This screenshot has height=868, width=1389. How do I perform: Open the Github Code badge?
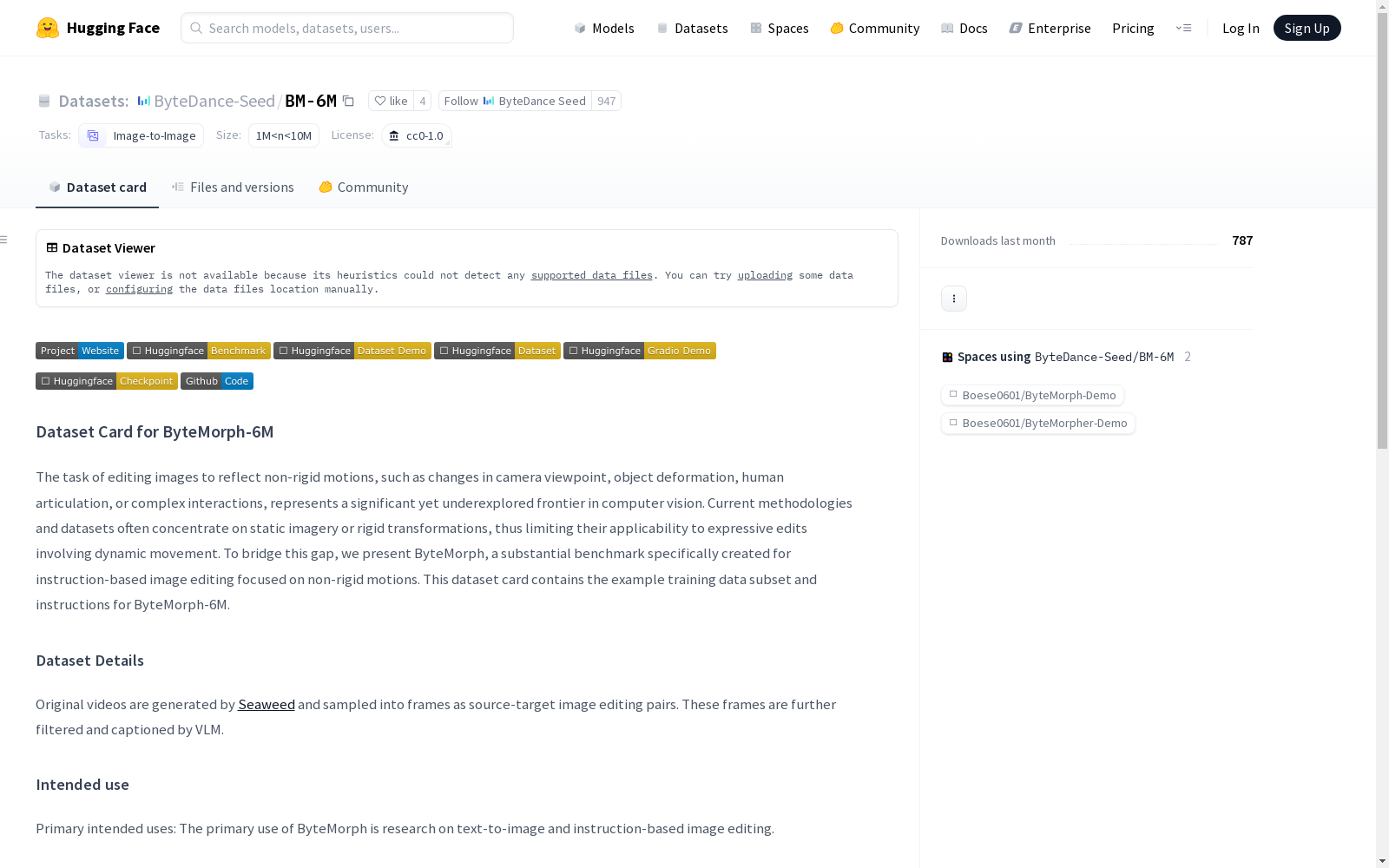click(217, 381)
